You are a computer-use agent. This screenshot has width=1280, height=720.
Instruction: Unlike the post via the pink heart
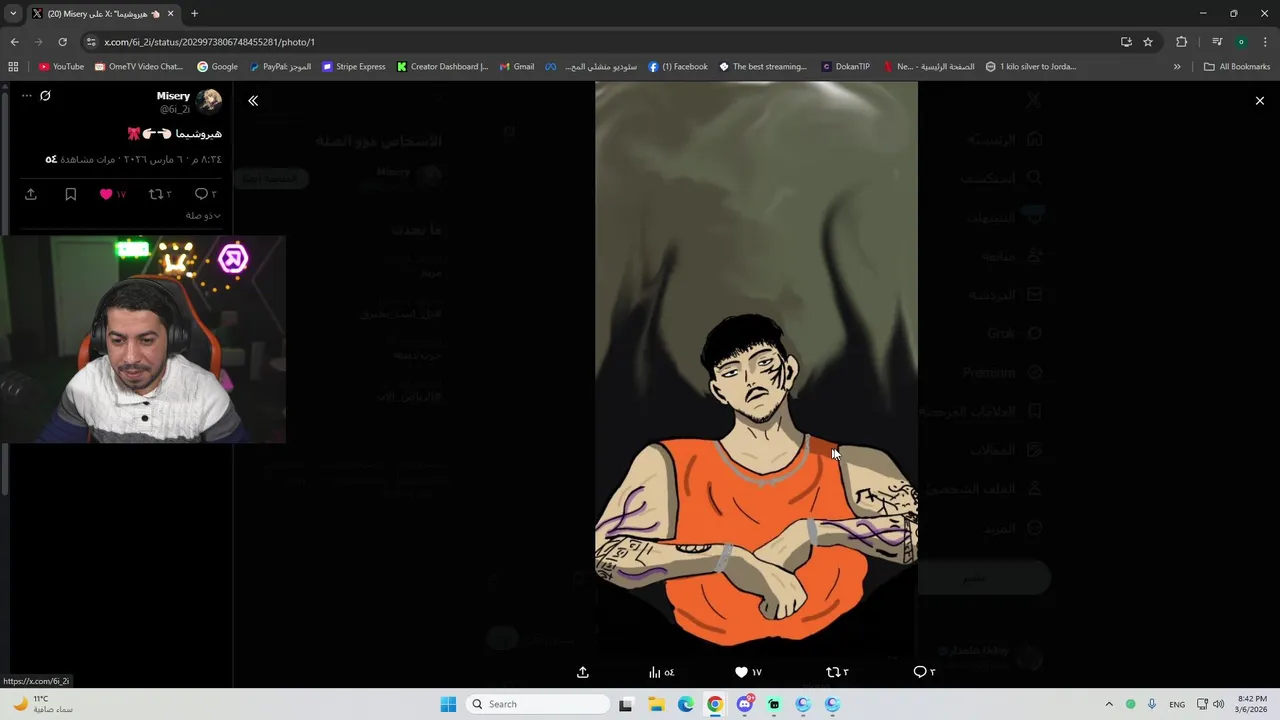[x=112, y=194]
